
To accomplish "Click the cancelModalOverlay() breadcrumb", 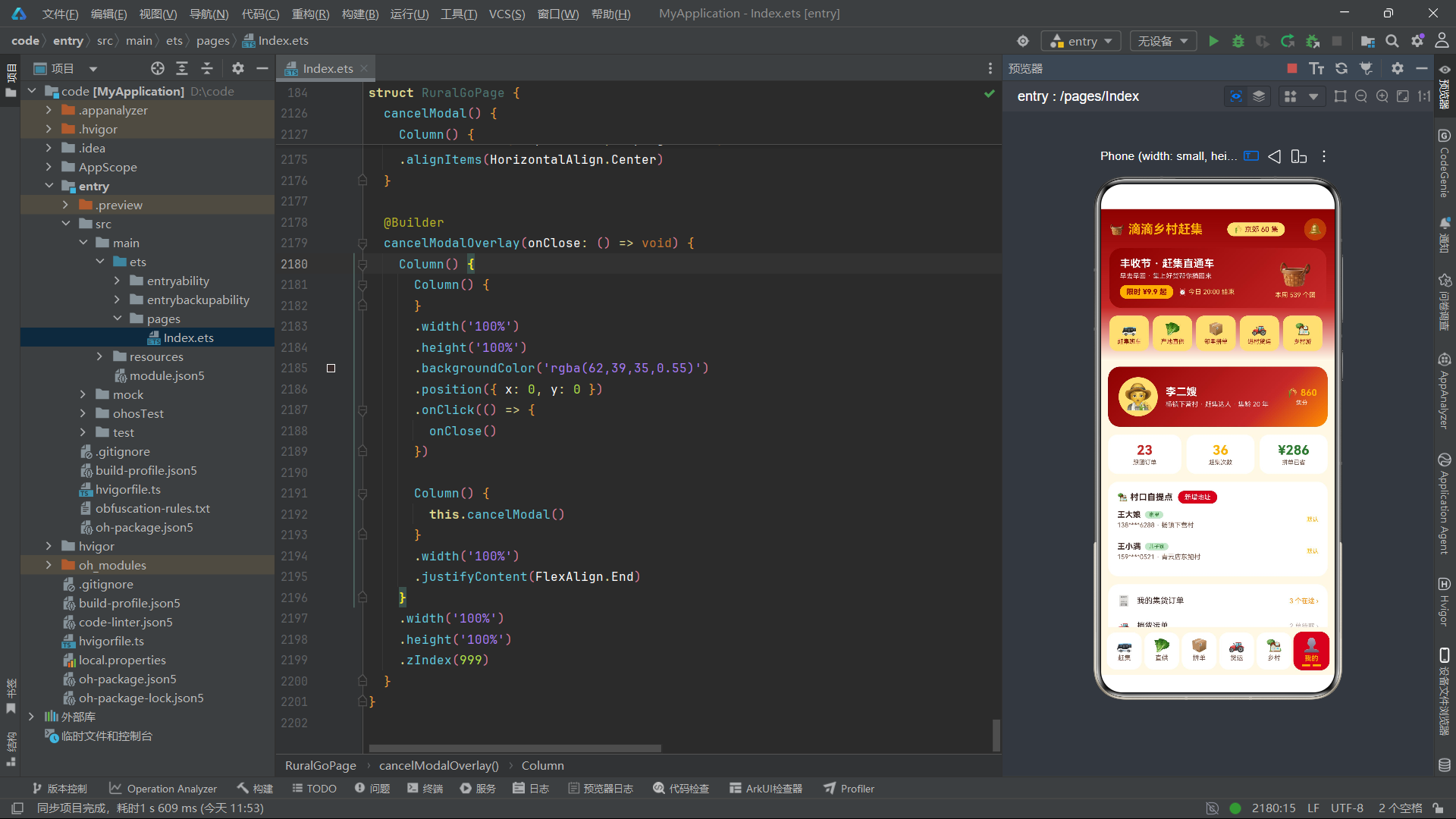I will pos(439,766).
